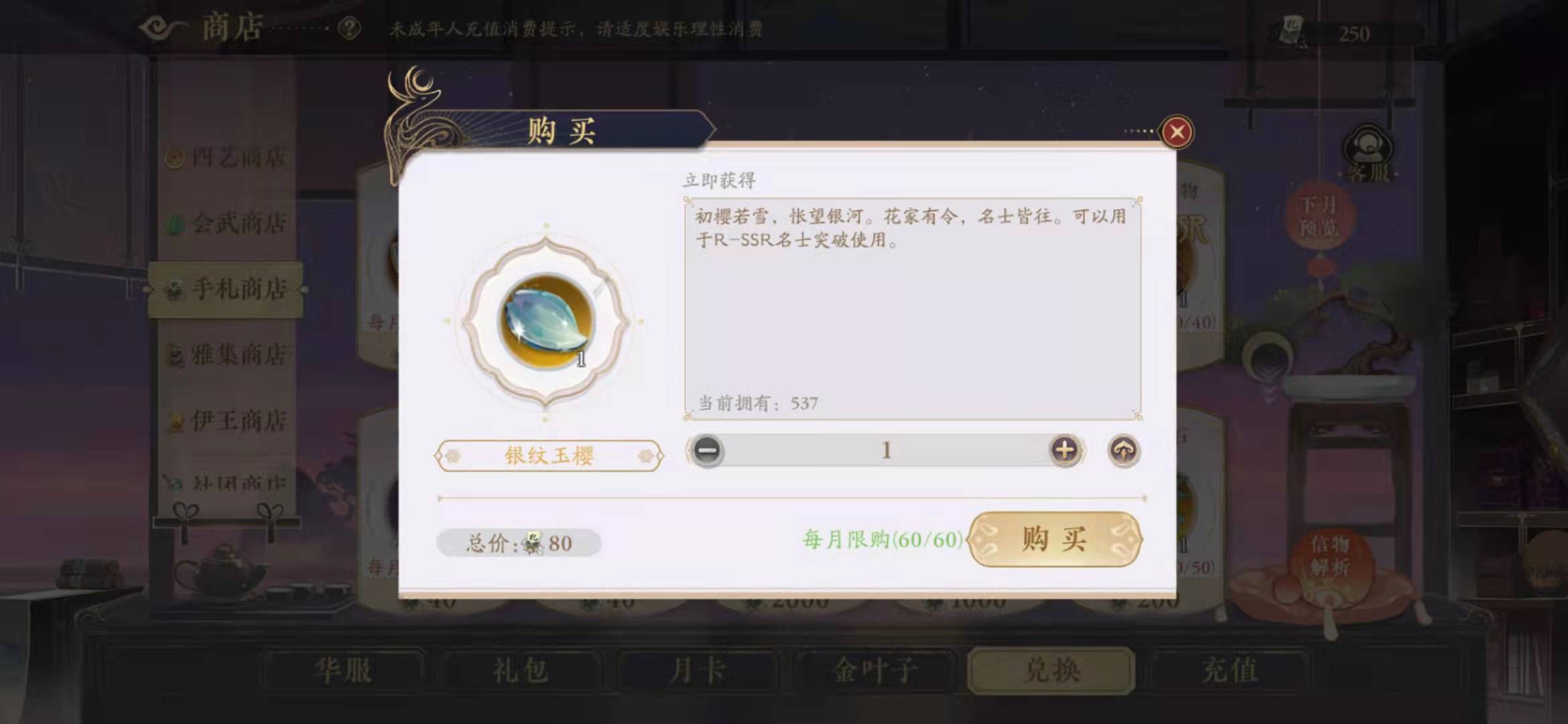This screenshot has height=724, width=1568.
Task: Open the 充值 recharge tab
Action: 1229,670
